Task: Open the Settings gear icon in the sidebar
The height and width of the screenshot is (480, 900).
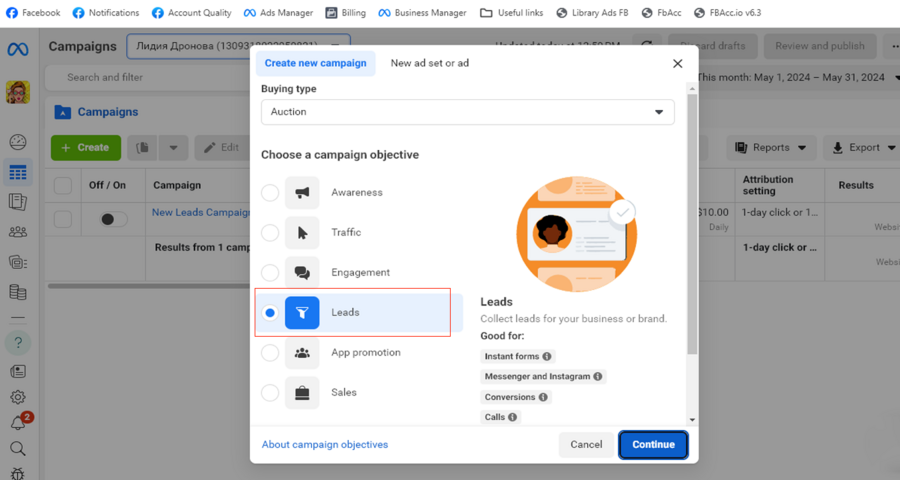Action: (18, 397)
